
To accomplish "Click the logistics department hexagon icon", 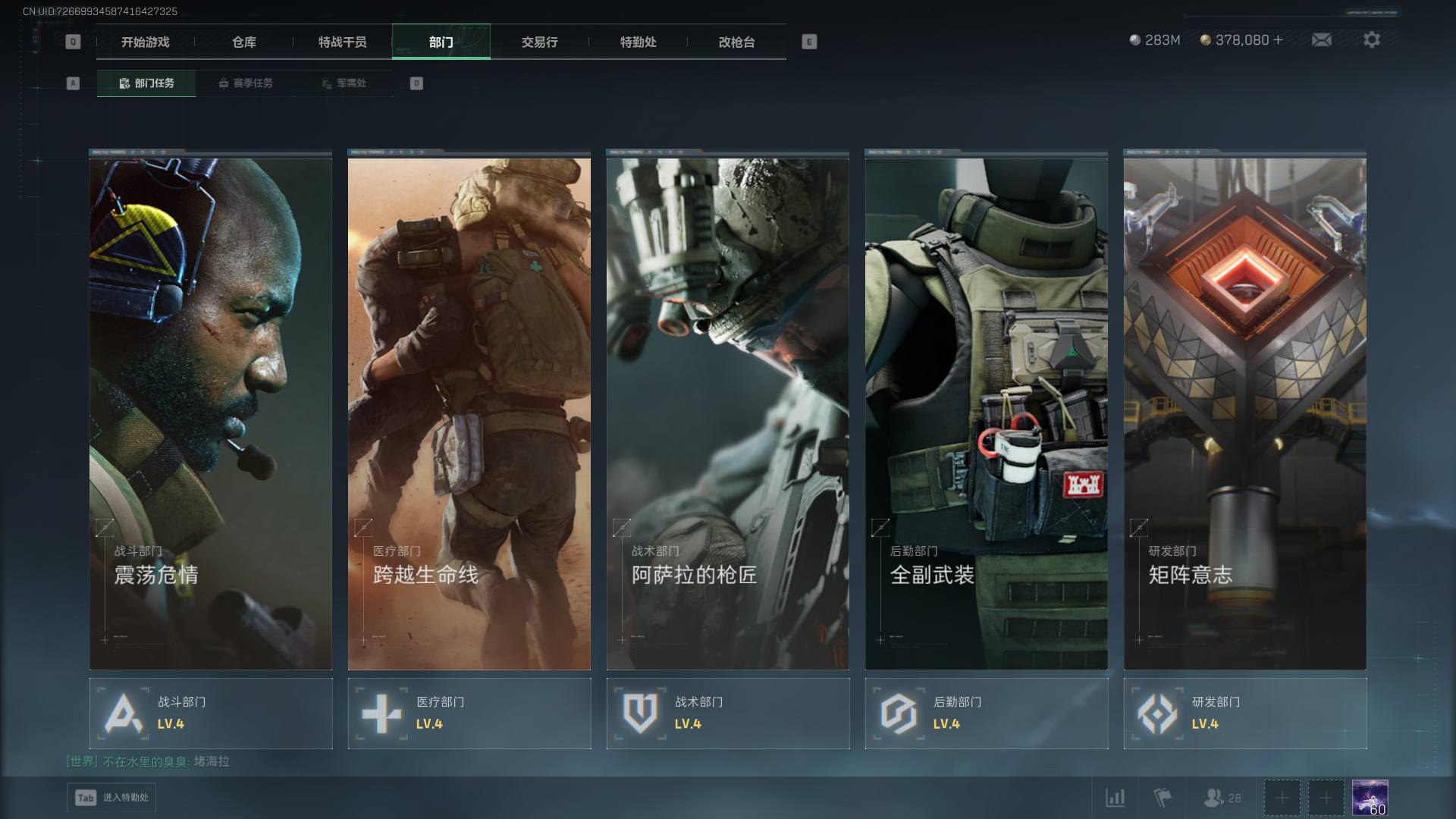I will pyautogui.click(x=899, y=714).
